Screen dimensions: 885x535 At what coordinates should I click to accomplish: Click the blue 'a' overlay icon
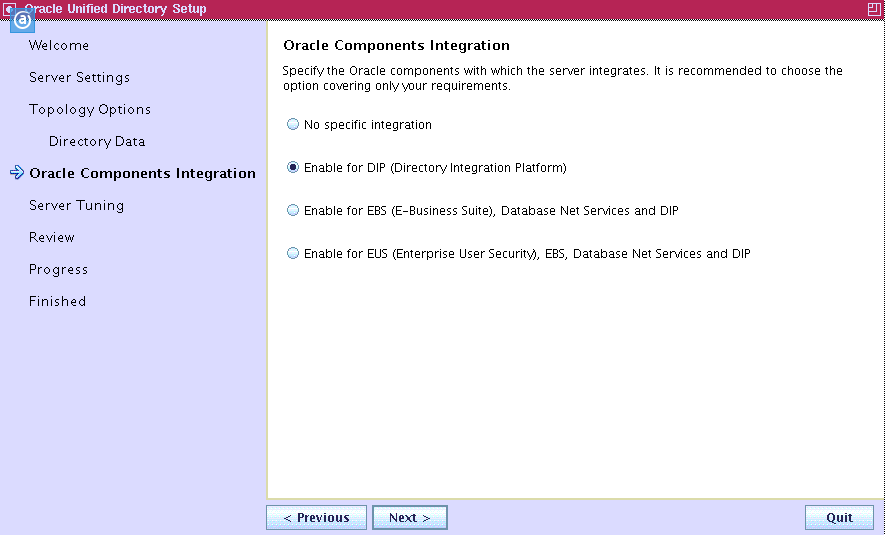(22, 20)
